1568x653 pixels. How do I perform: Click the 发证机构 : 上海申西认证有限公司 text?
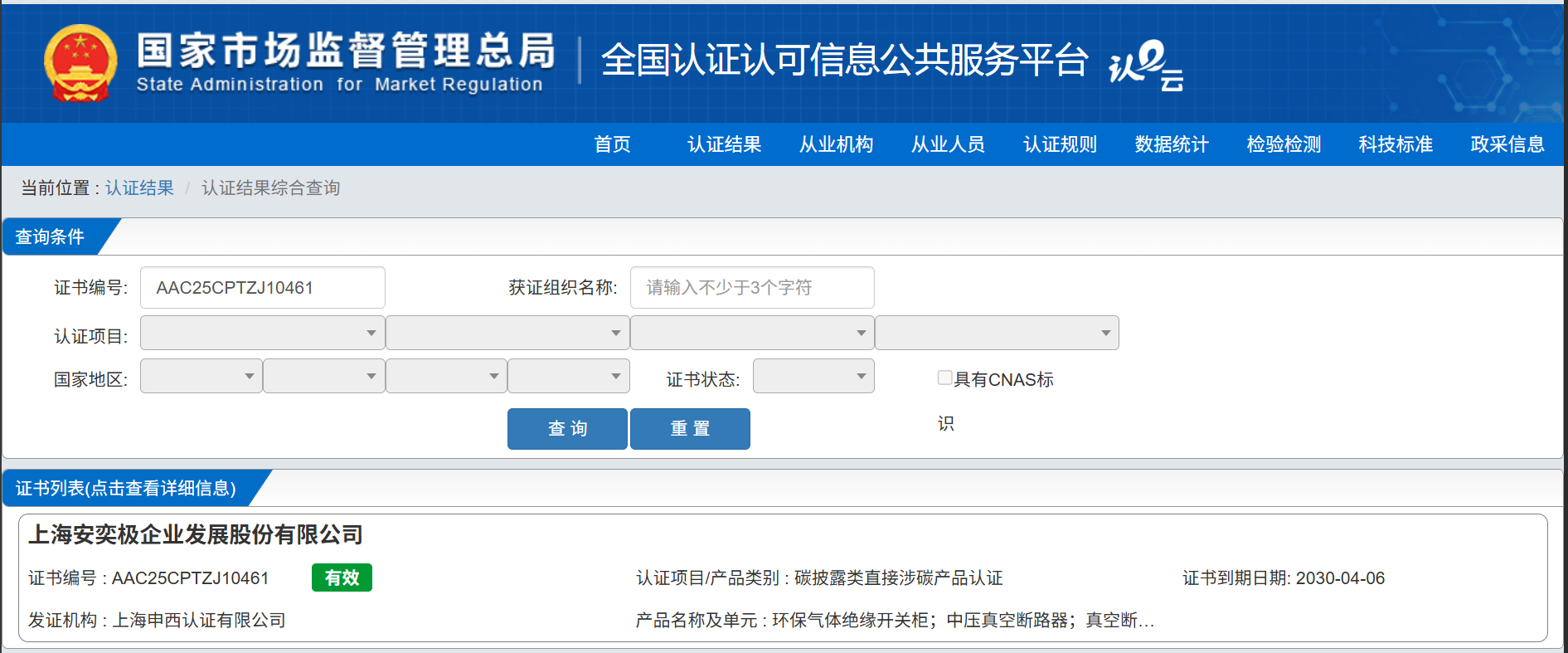tap(157, 621)
